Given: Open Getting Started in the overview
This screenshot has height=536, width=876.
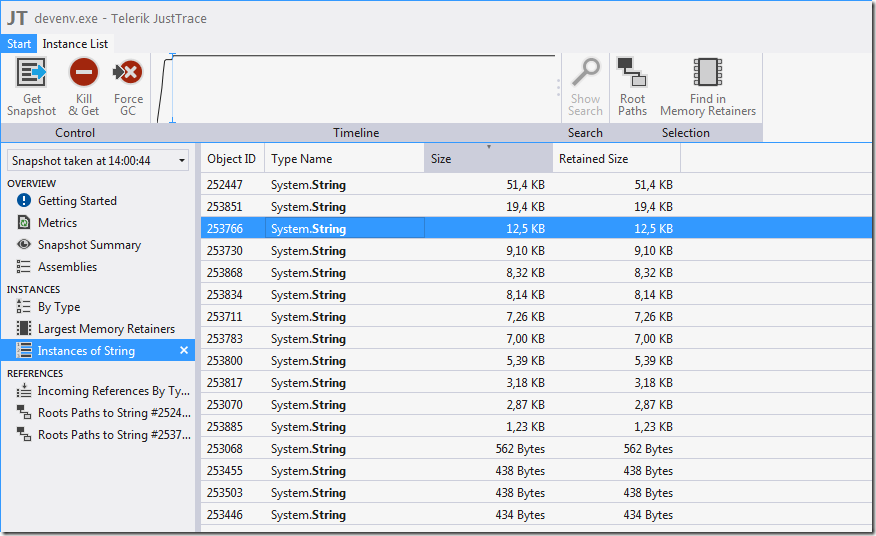Looking at the screenshot, I should point(77,201).
